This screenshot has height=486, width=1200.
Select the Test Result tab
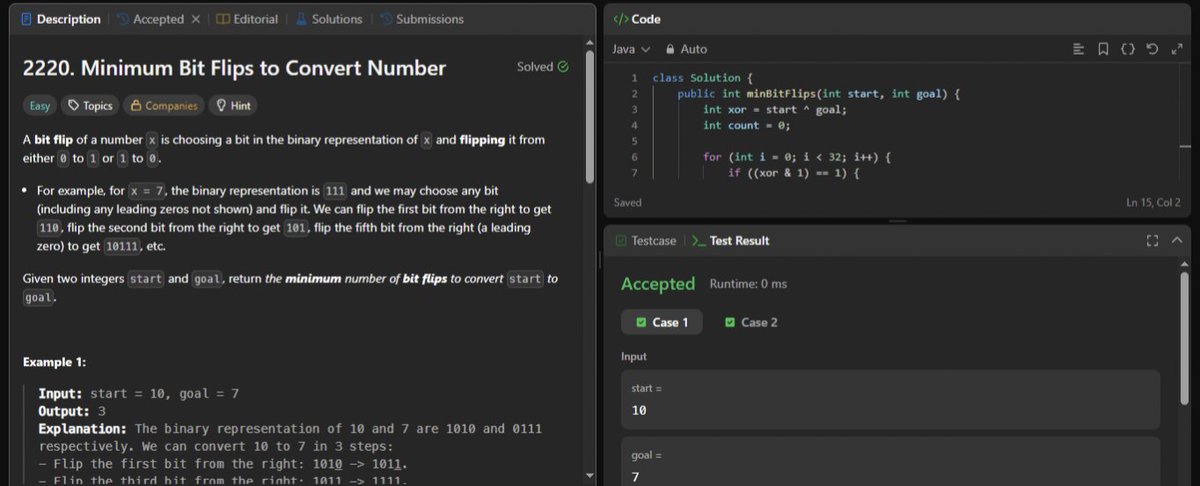coord(730,241)
